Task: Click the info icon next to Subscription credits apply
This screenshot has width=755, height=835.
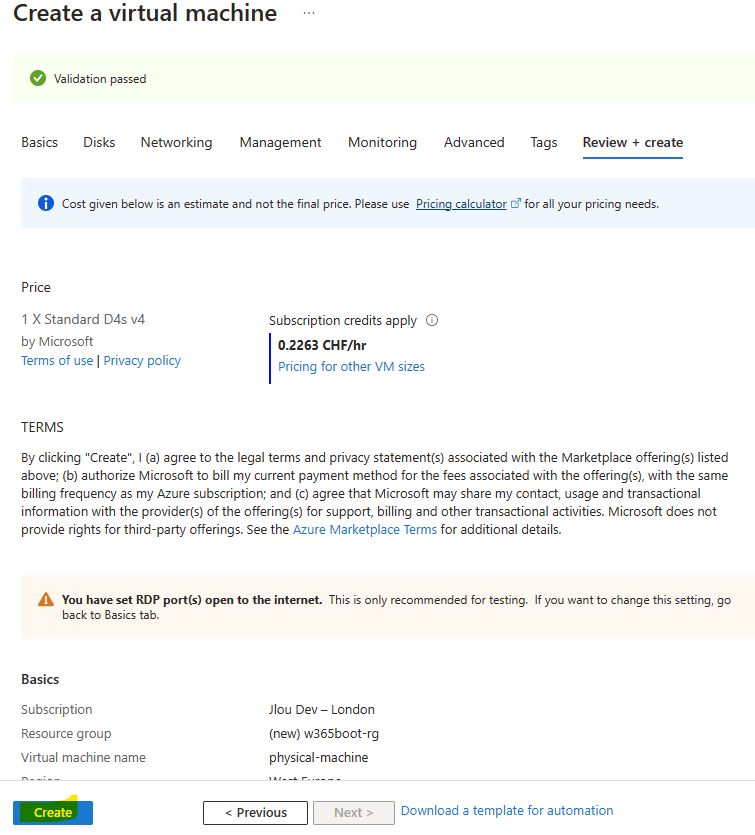Action: click(432, 320)
